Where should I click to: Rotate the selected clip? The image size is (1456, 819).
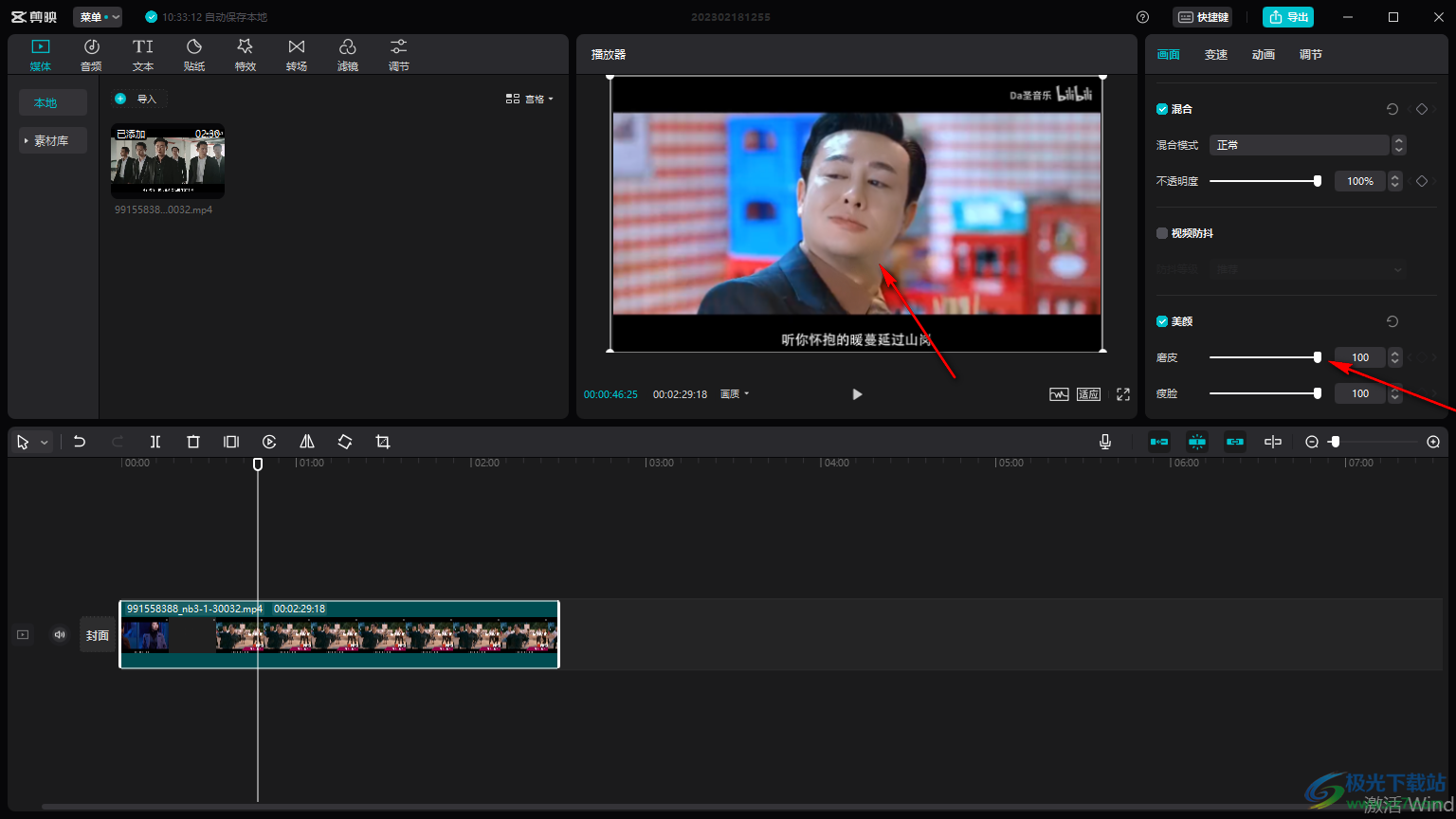[345, 442]
